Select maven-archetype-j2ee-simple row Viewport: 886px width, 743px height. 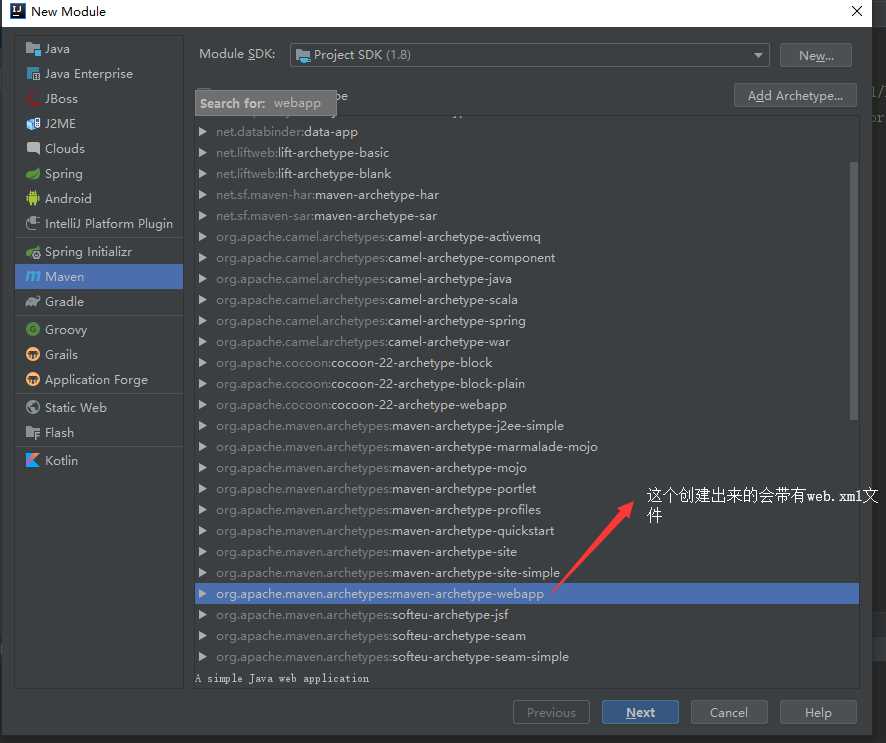tap(527, 425)
